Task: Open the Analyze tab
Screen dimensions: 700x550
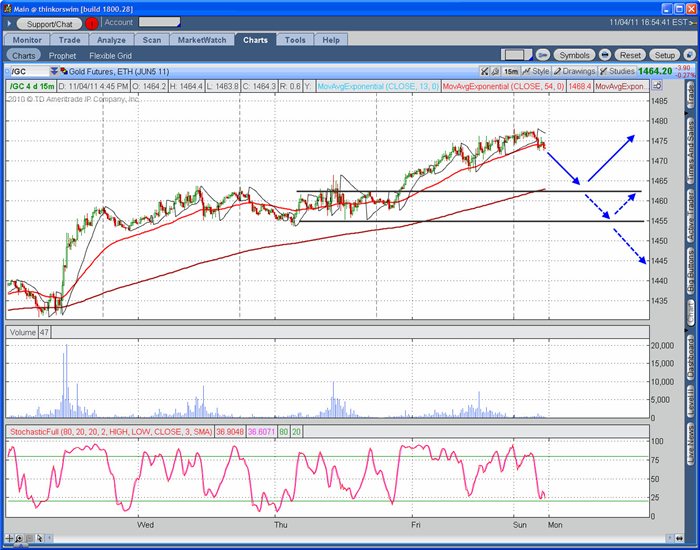Action: 111,40
